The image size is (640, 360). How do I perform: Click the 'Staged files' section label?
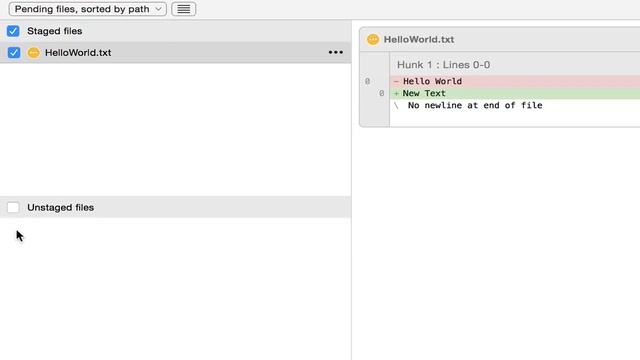(x=55, y=31)
